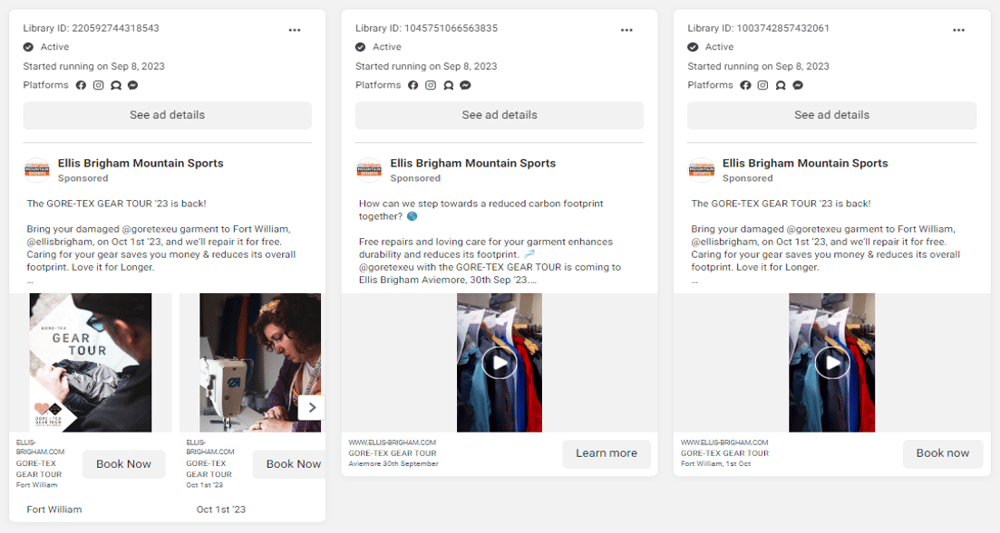Click 'Sponsored' label in ad 1045751066563835
The image size is (1000, 533).
point(415,179)
